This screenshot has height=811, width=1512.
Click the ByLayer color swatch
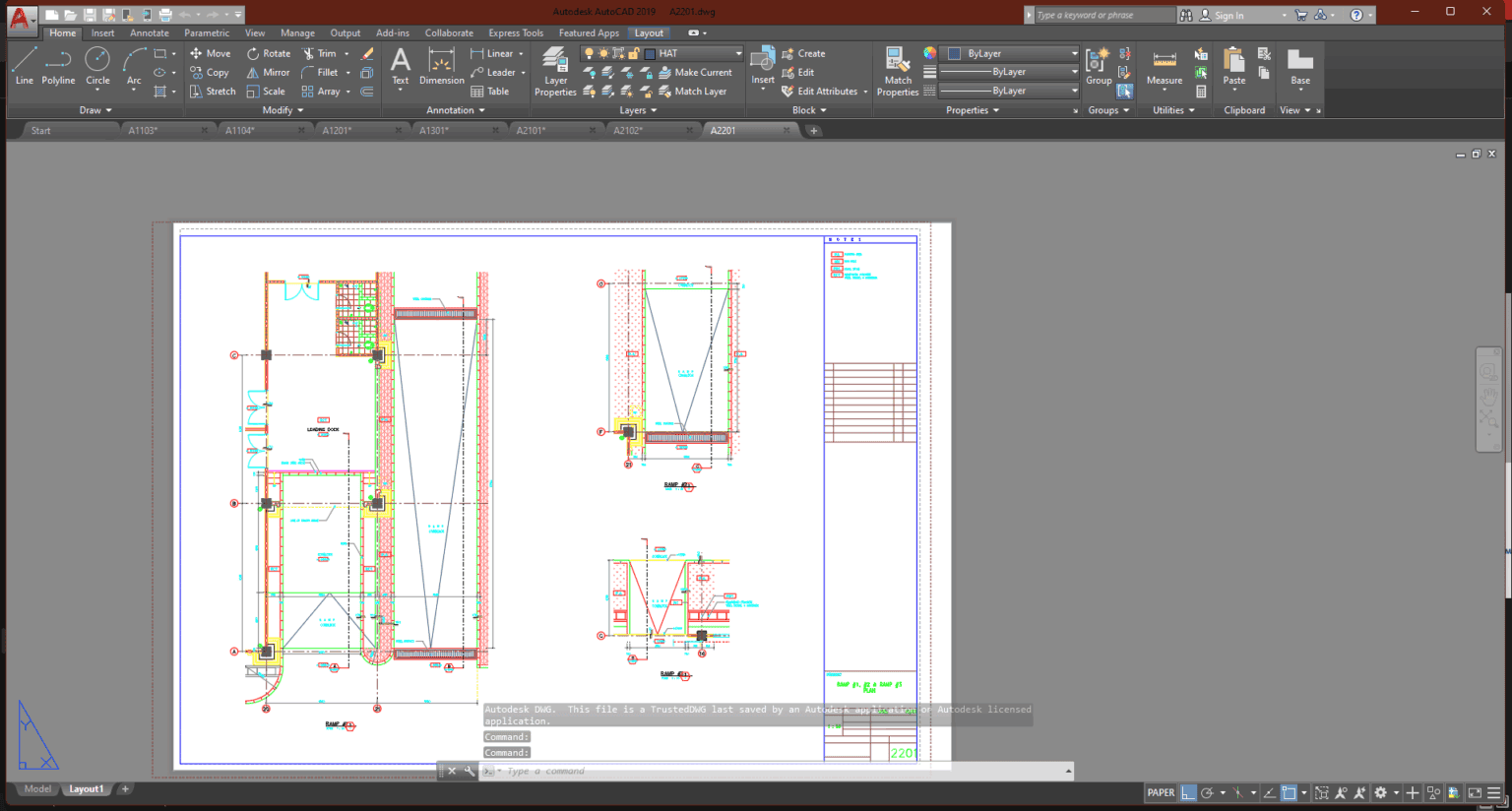(953, 52)
